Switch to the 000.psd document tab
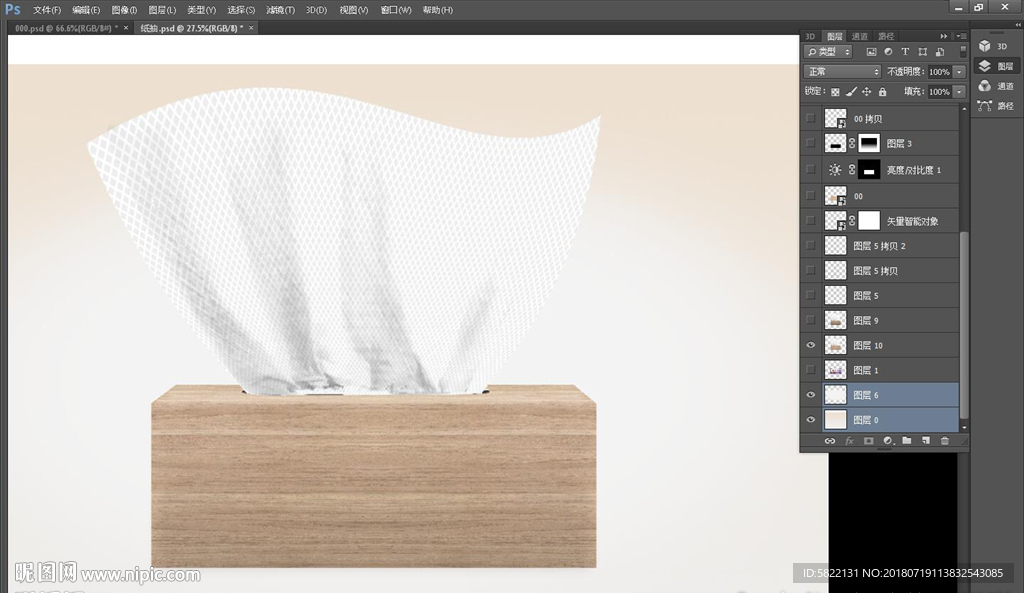 pos(65,28)
